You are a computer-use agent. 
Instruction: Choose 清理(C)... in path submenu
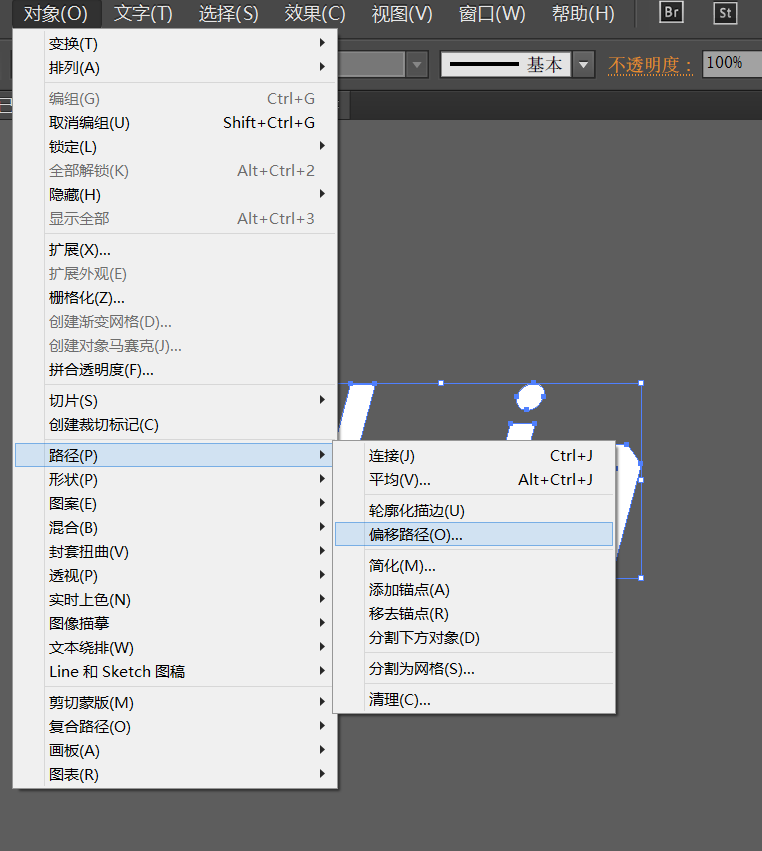[x=474, y=700]
